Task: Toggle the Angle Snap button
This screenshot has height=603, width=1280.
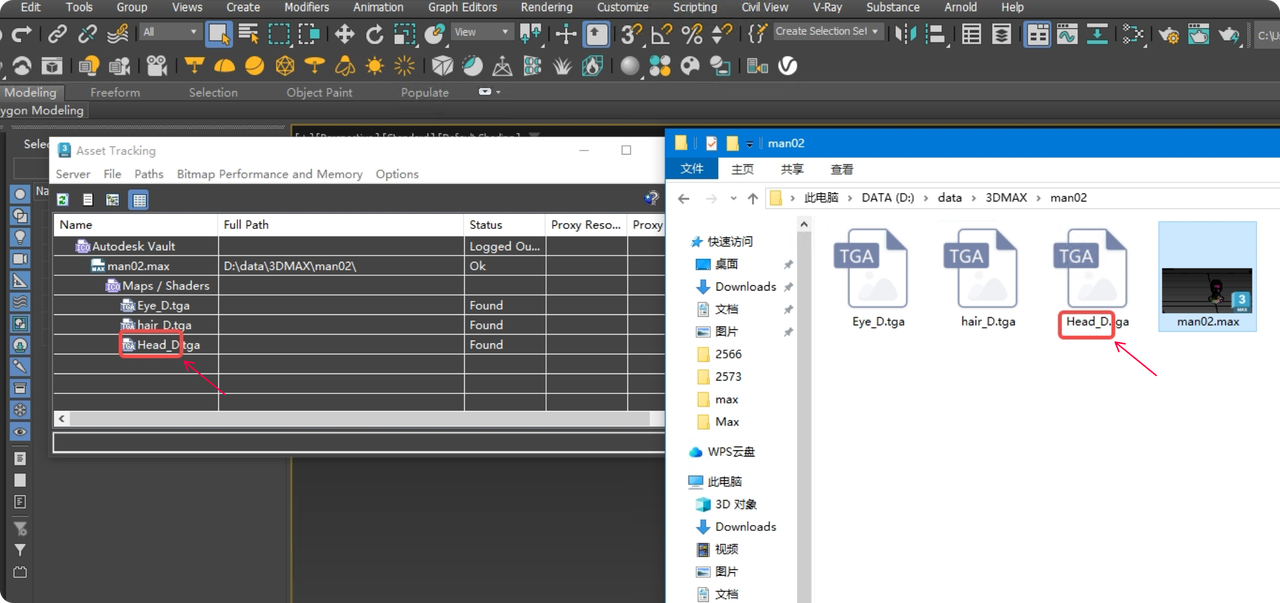Action: point(661,34)
